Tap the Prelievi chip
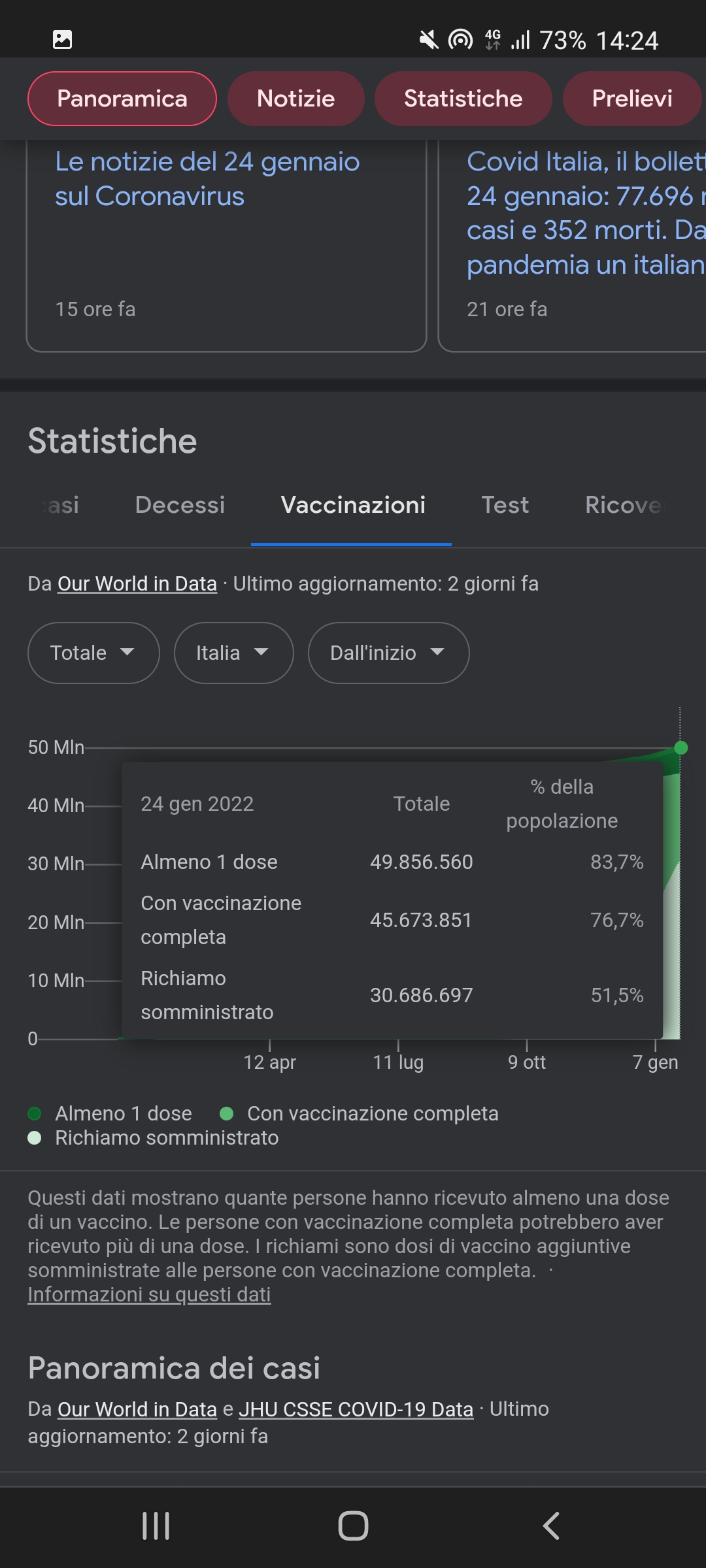 click(x=631, y=99)
